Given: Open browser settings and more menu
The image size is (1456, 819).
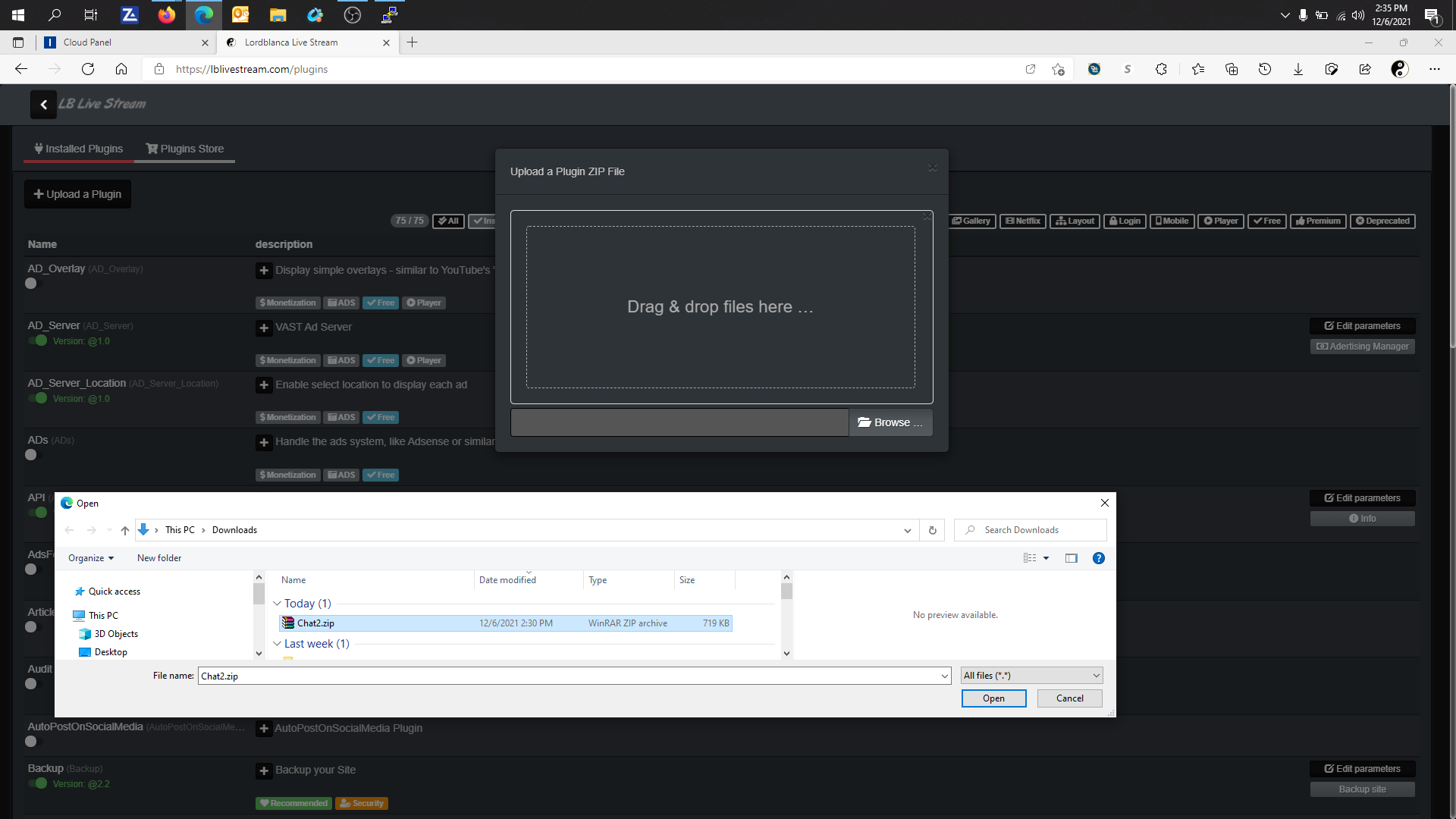Looking at the screenshot, I should [1435, 69].
